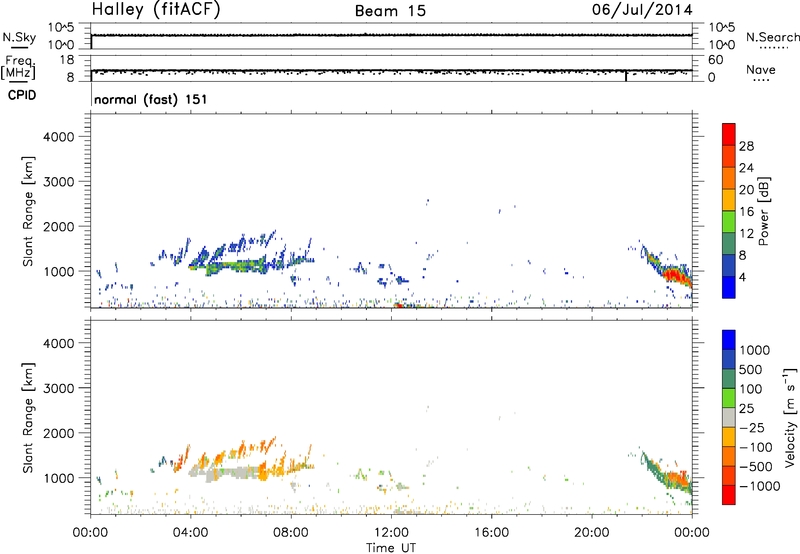Image resolution: width=800 pixels, height=554 pixels.
Task: Click the grey Velocity colorbar segment between 25 and -25
Action: tap(729, 417)
